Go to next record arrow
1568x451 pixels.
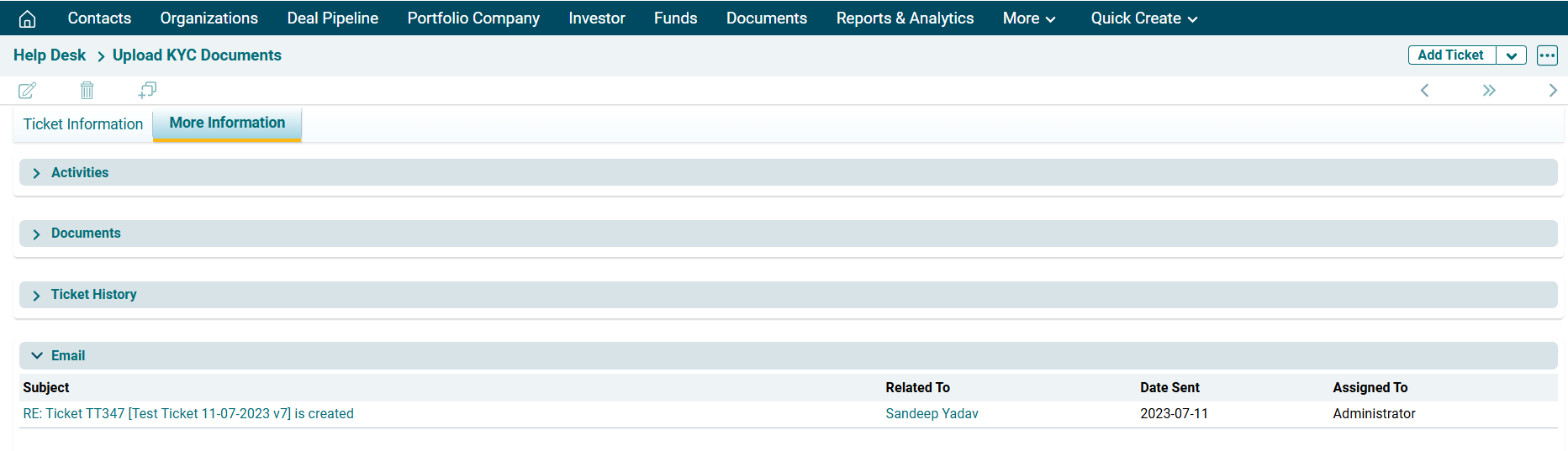[1552, 90]
